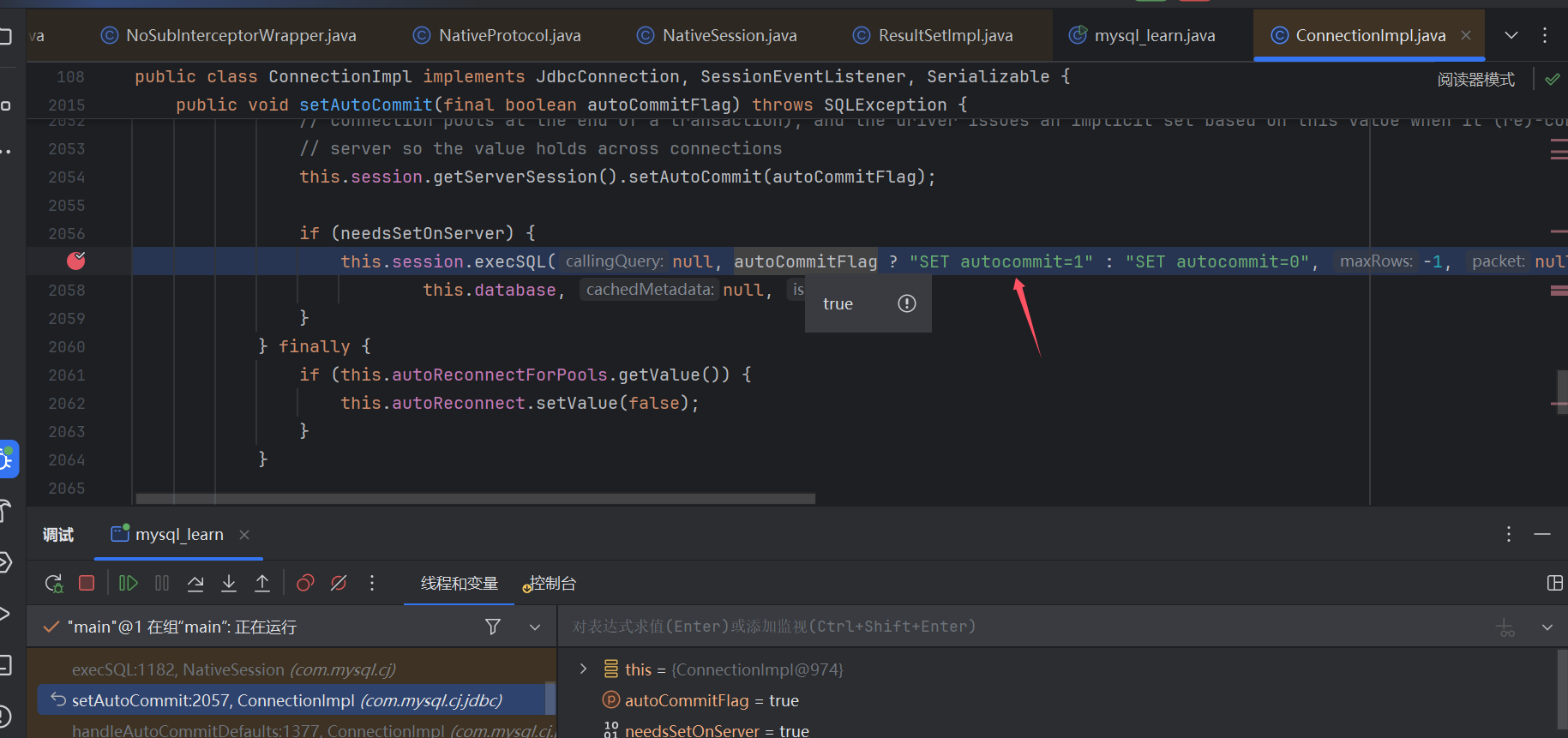The image size is (1568, 738).
Task: Switch to Threads and Variables tab
Action: pyautogui.click(x=460, y=584)
